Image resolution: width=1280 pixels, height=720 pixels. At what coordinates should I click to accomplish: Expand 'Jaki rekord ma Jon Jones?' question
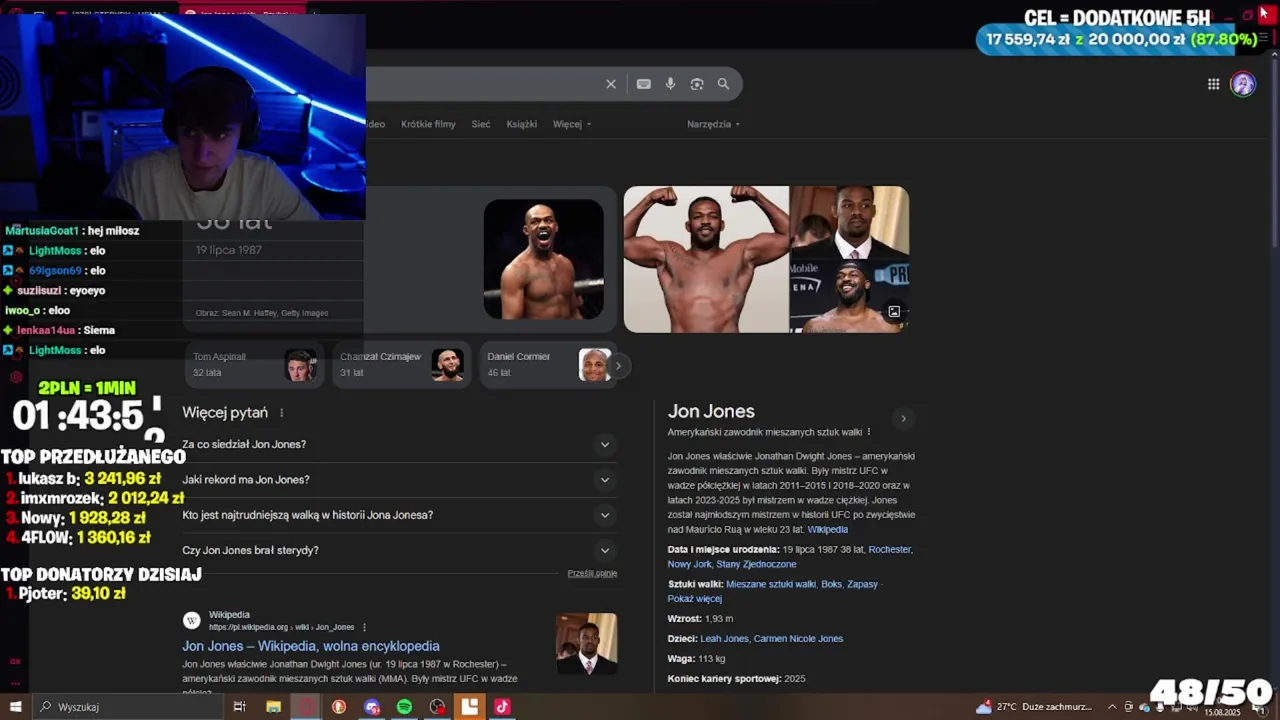[399, 480]
